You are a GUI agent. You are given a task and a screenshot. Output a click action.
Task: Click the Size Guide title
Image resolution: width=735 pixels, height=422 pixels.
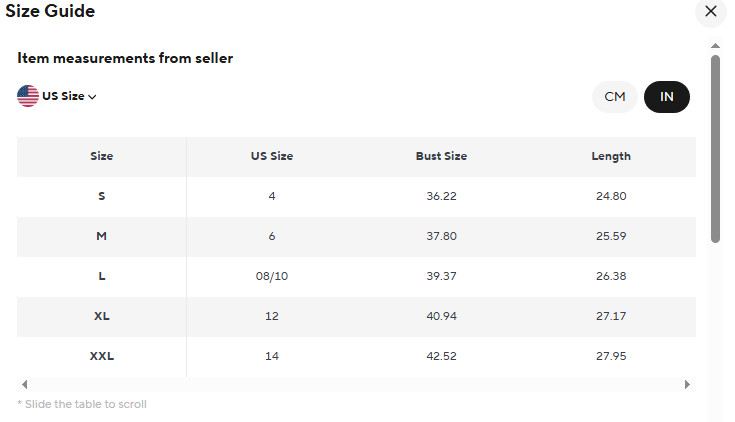pos(51,11)
